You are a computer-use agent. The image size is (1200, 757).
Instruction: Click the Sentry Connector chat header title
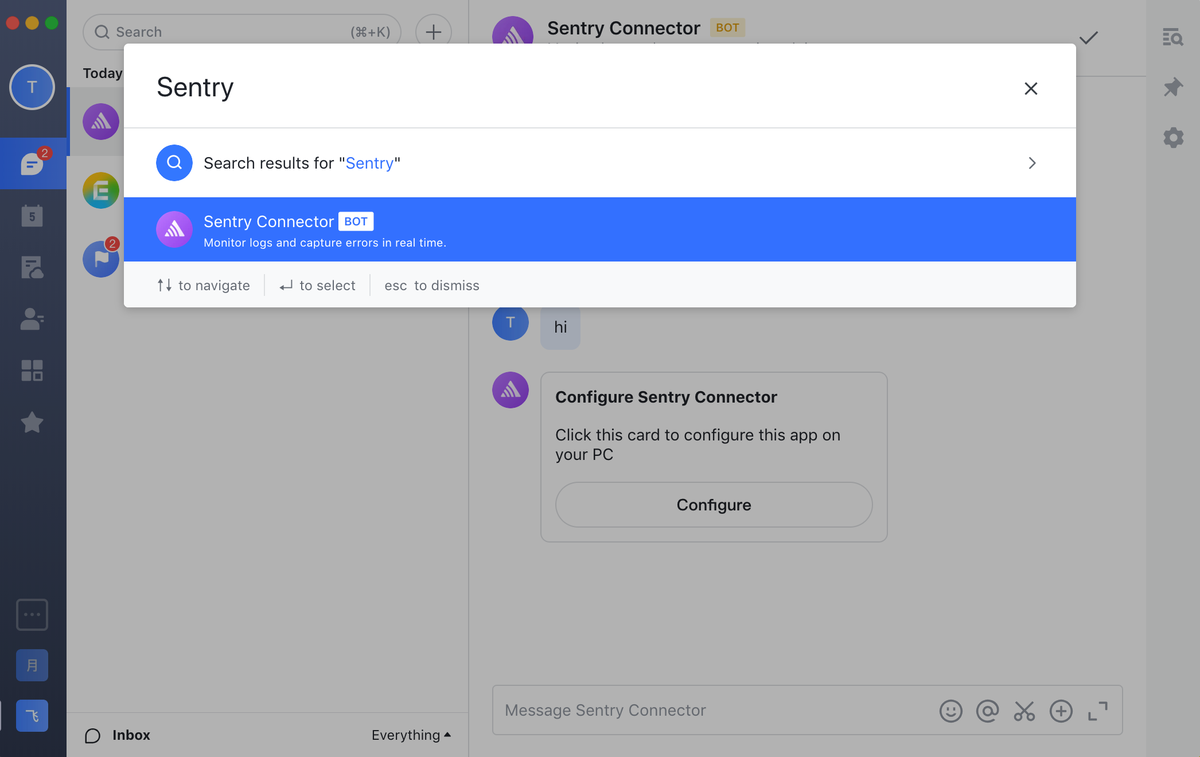pyautogui.click(x=624, y=28)
